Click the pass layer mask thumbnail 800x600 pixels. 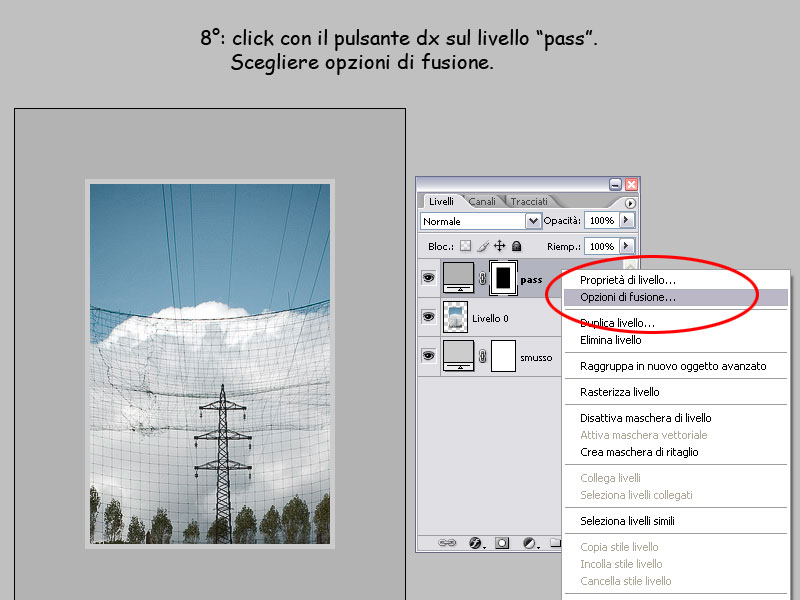tap(503, 278)
